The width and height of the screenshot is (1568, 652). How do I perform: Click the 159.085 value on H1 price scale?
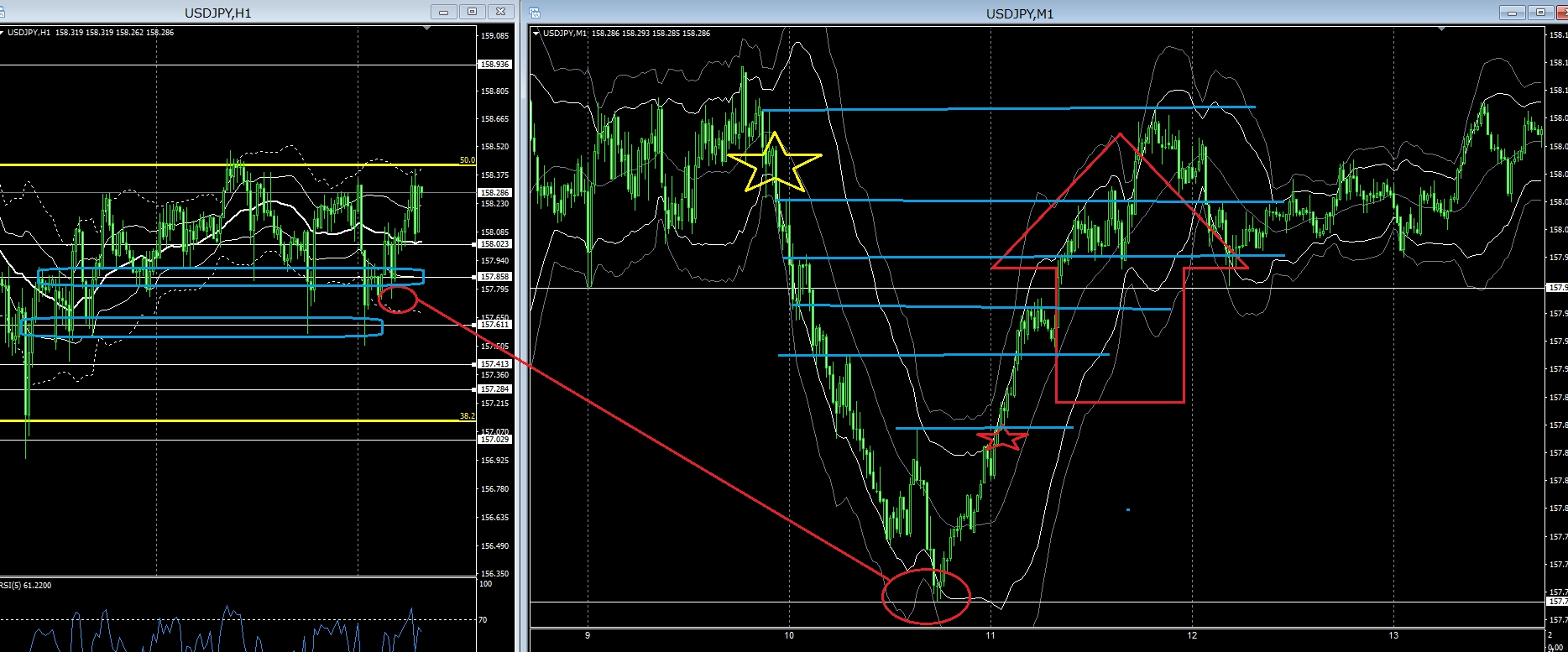(x=494, y=36)
